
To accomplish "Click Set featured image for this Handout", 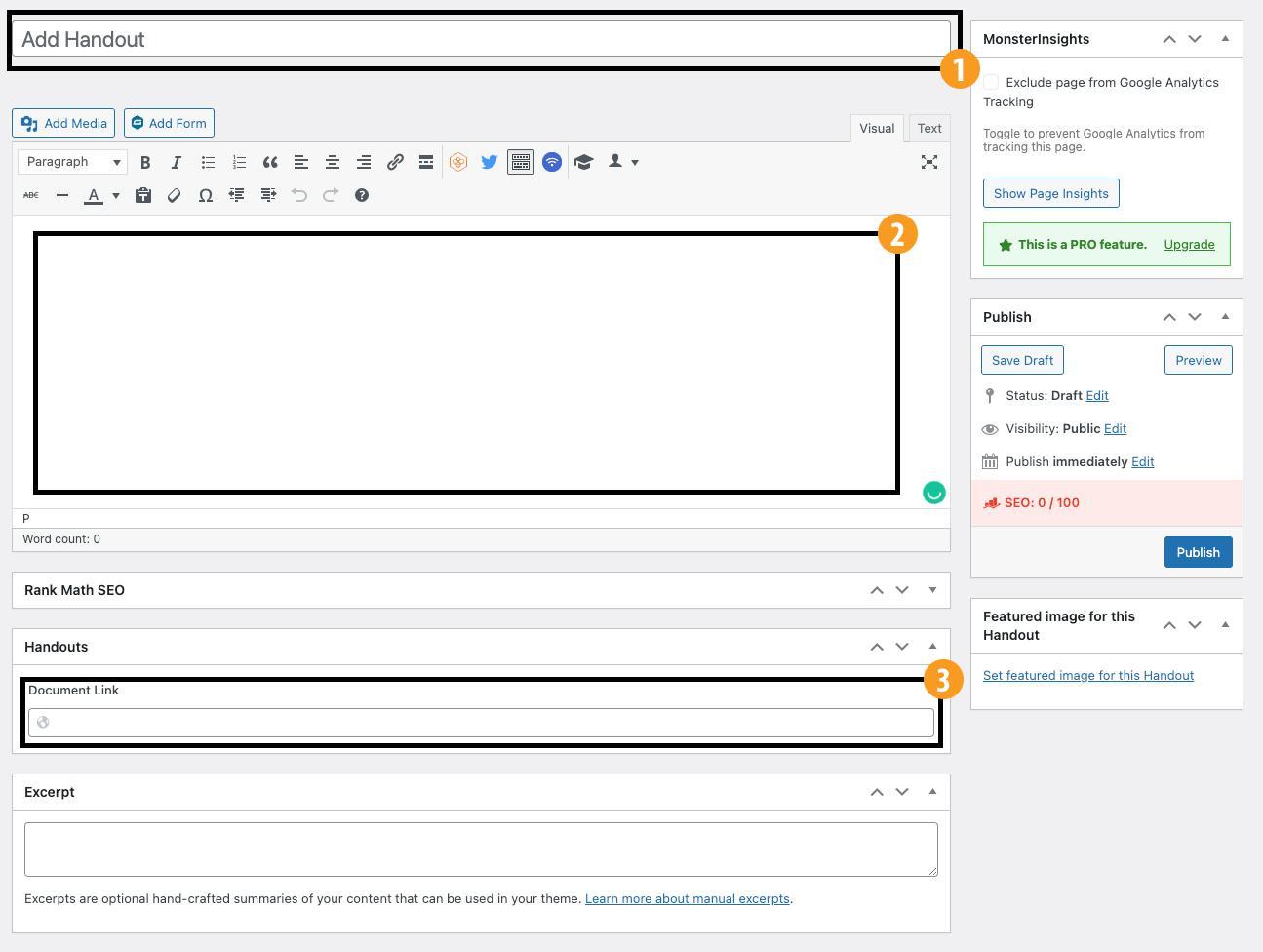I will [x=1088, y=675].
